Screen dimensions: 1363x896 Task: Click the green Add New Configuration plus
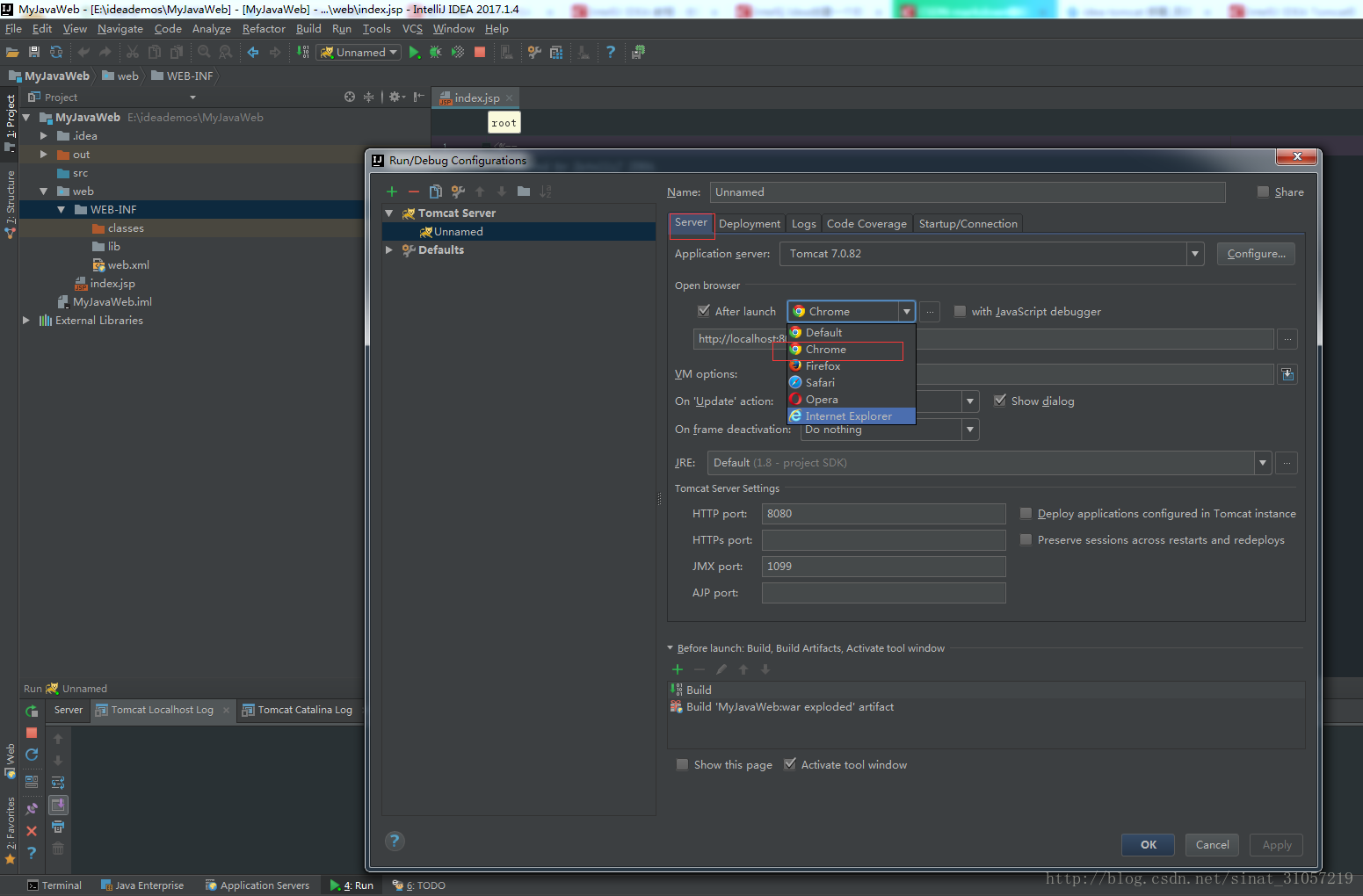[x=392, y=191]
